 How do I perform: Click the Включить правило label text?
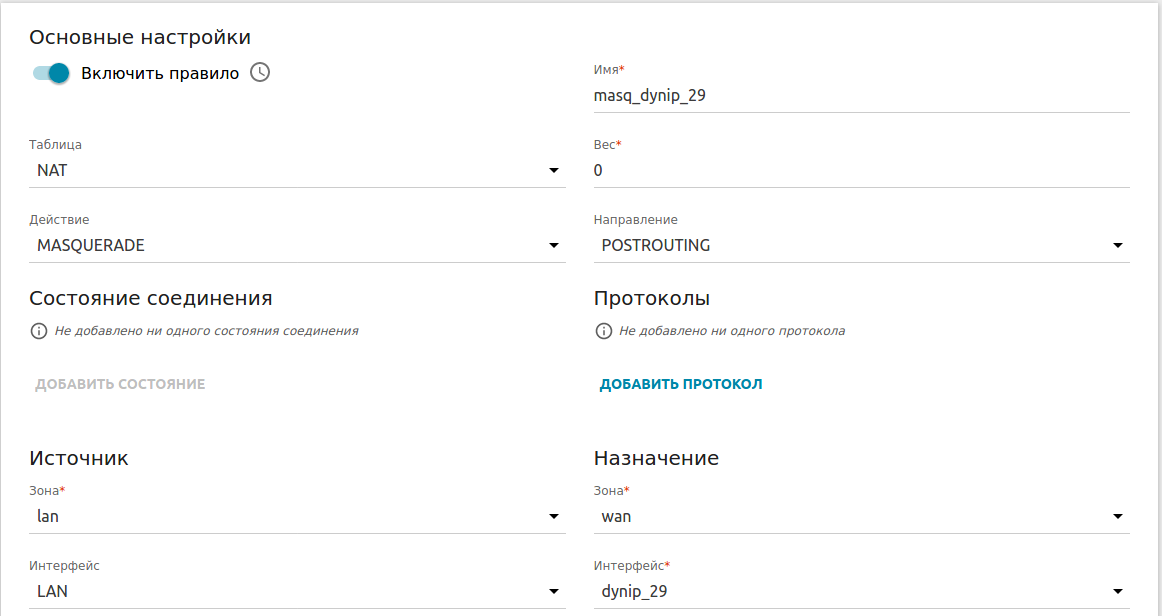[160, 73]
